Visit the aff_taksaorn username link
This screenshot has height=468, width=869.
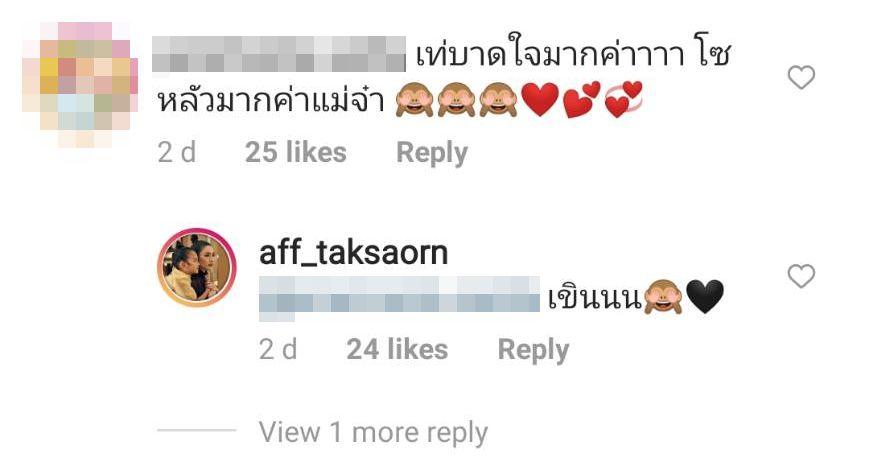pyautogui.click(x=353, y=253)
